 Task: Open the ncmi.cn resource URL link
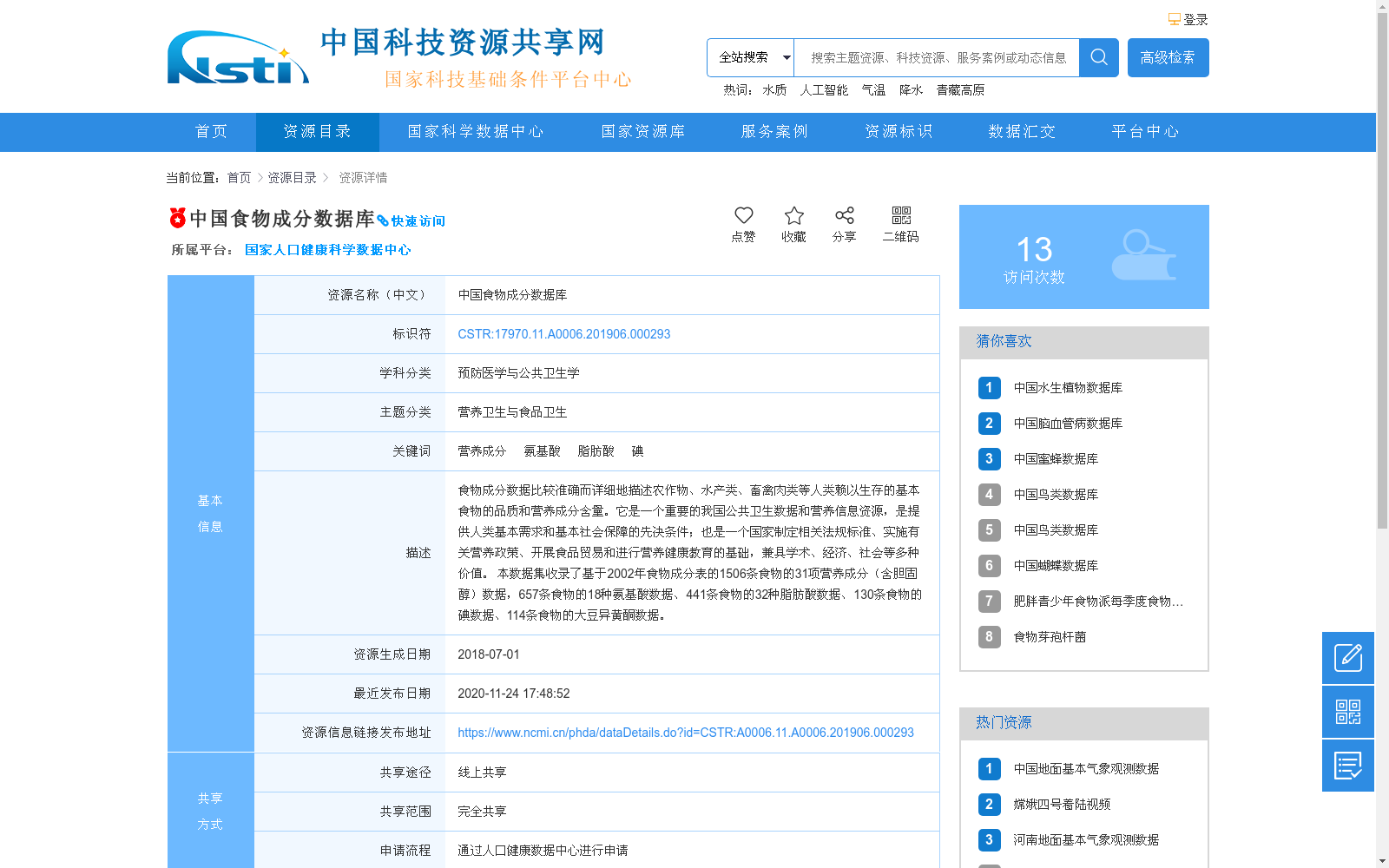686,733
